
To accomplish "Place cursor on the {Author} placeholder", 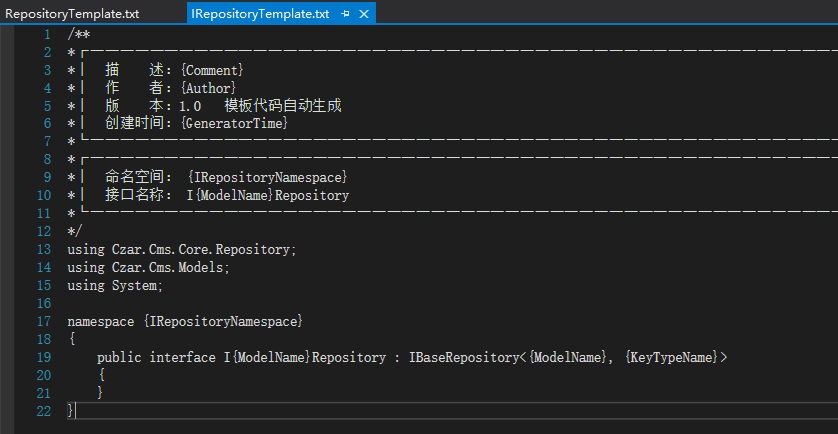I will [x=207, y=87].
